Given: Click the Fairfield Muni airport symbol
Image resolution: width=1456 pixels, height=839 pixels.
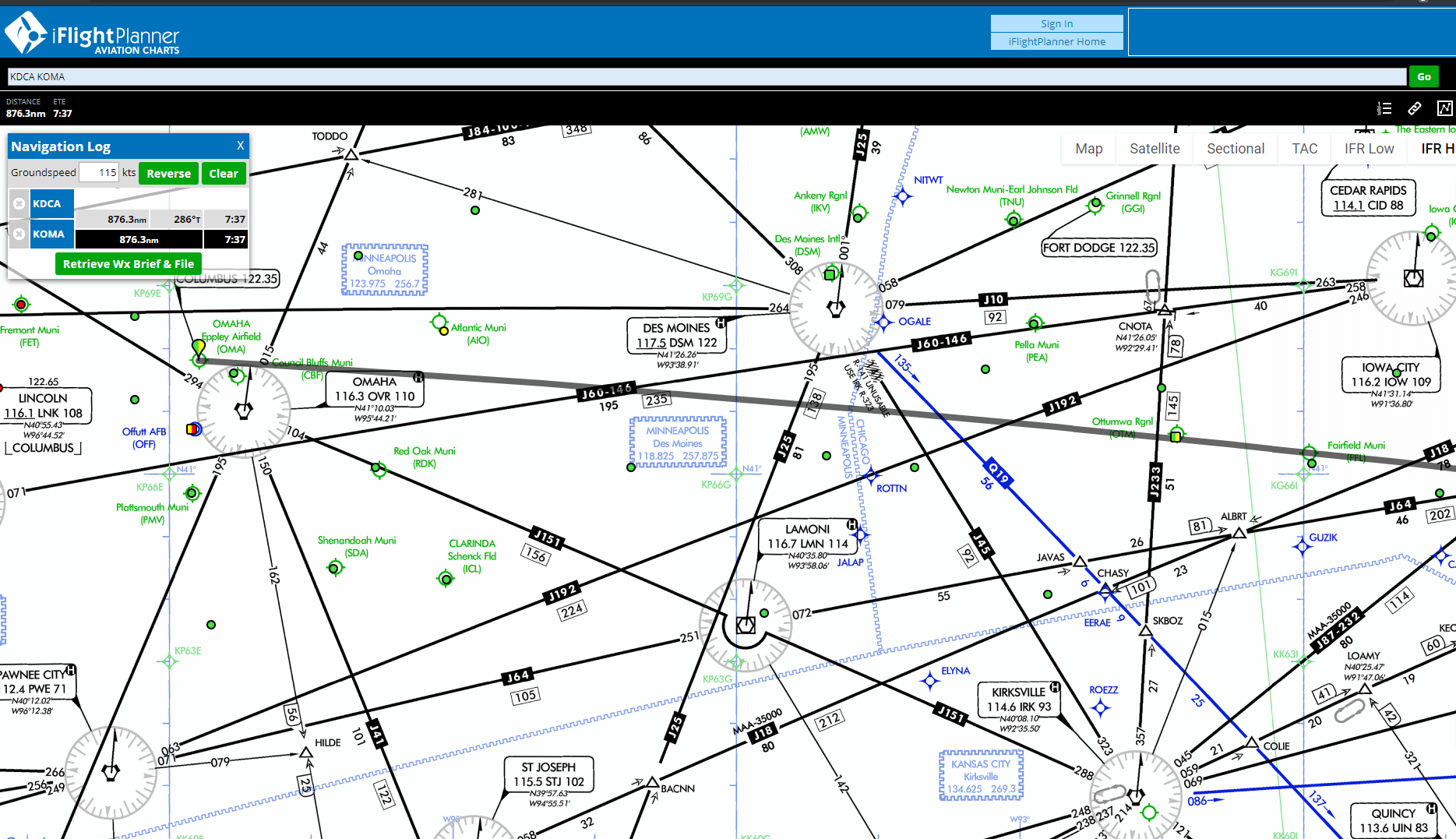Looking at the screenshot, I should pos(1310,453).
